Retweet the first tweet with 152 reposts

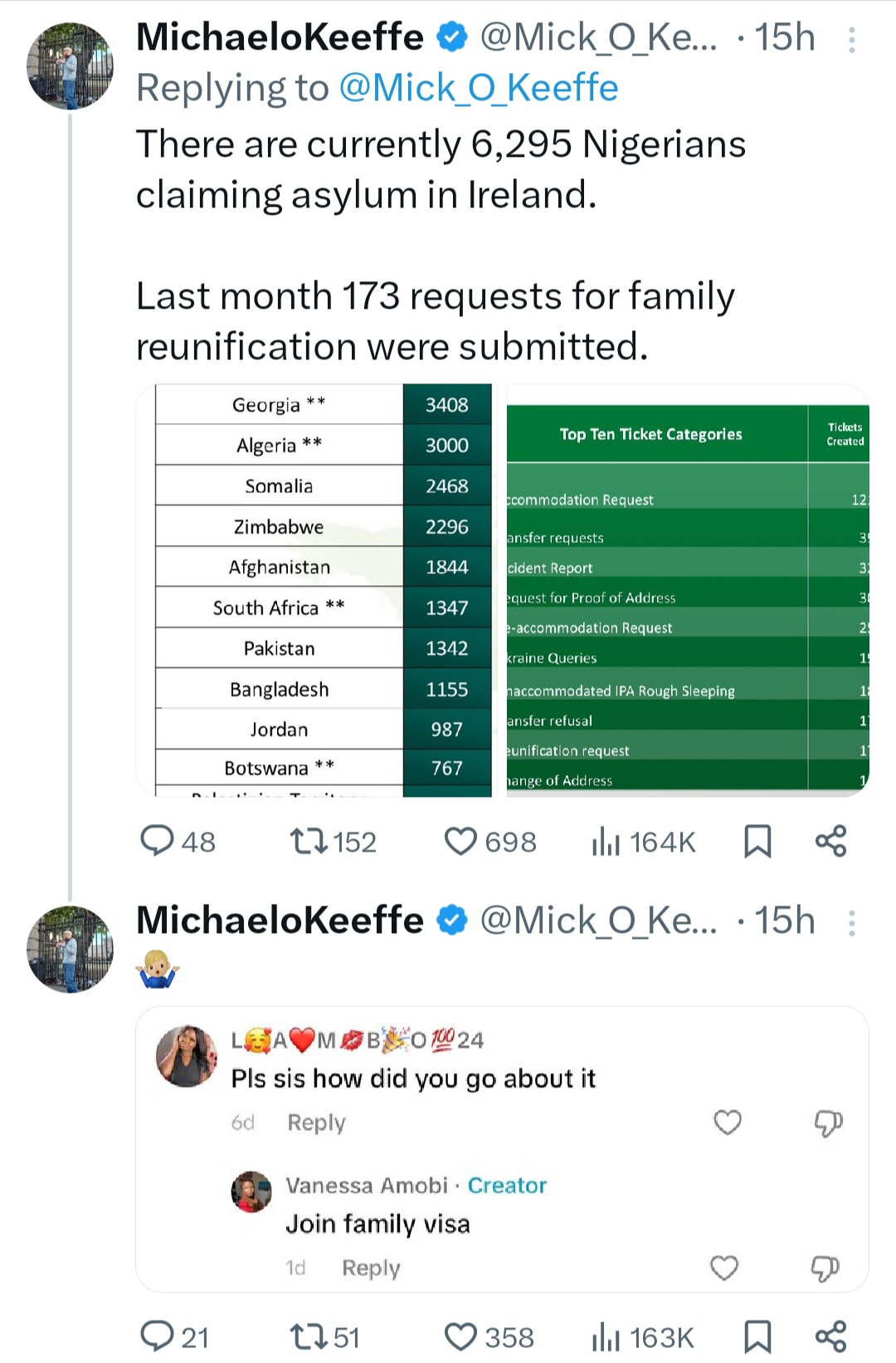(x=309, y=841)
